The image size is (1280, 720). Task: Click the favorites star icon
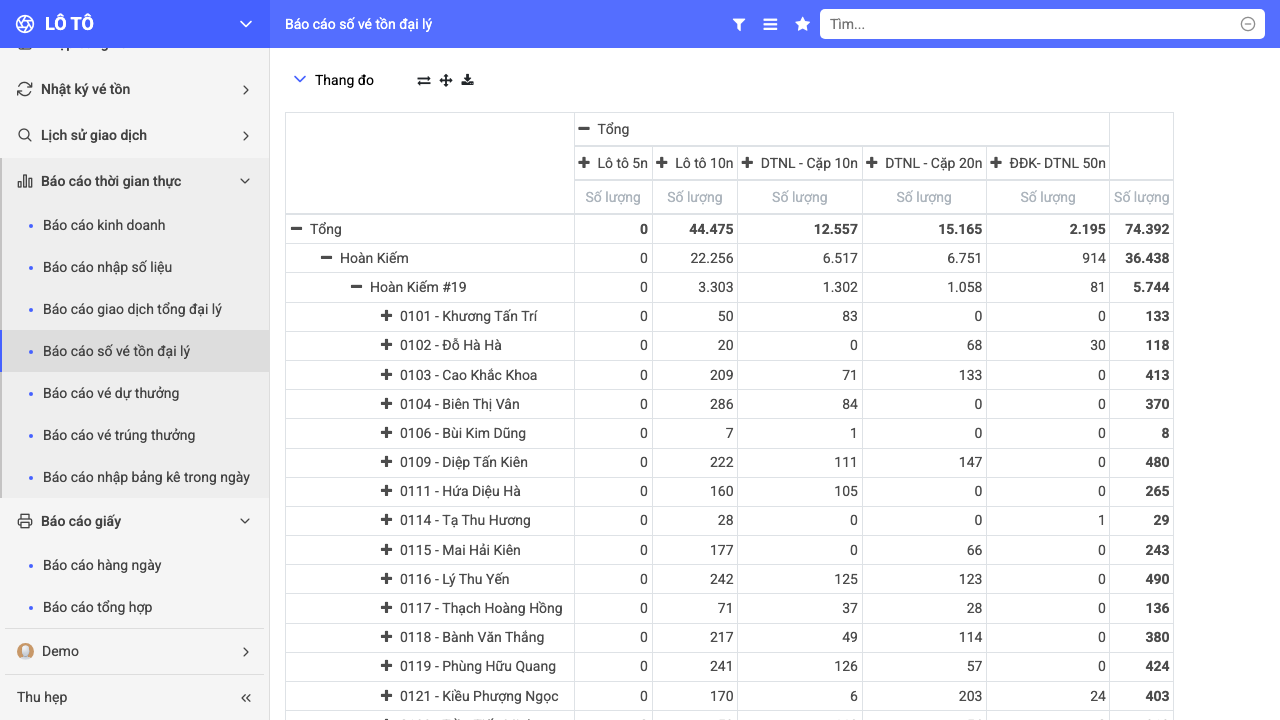tap(802, 24)
